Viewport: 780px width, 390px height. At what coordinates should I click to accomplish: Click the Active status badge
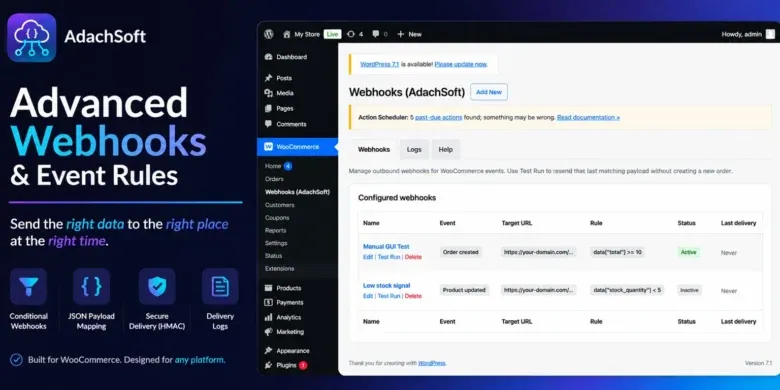pyautogui.click(x=688, y=252)
